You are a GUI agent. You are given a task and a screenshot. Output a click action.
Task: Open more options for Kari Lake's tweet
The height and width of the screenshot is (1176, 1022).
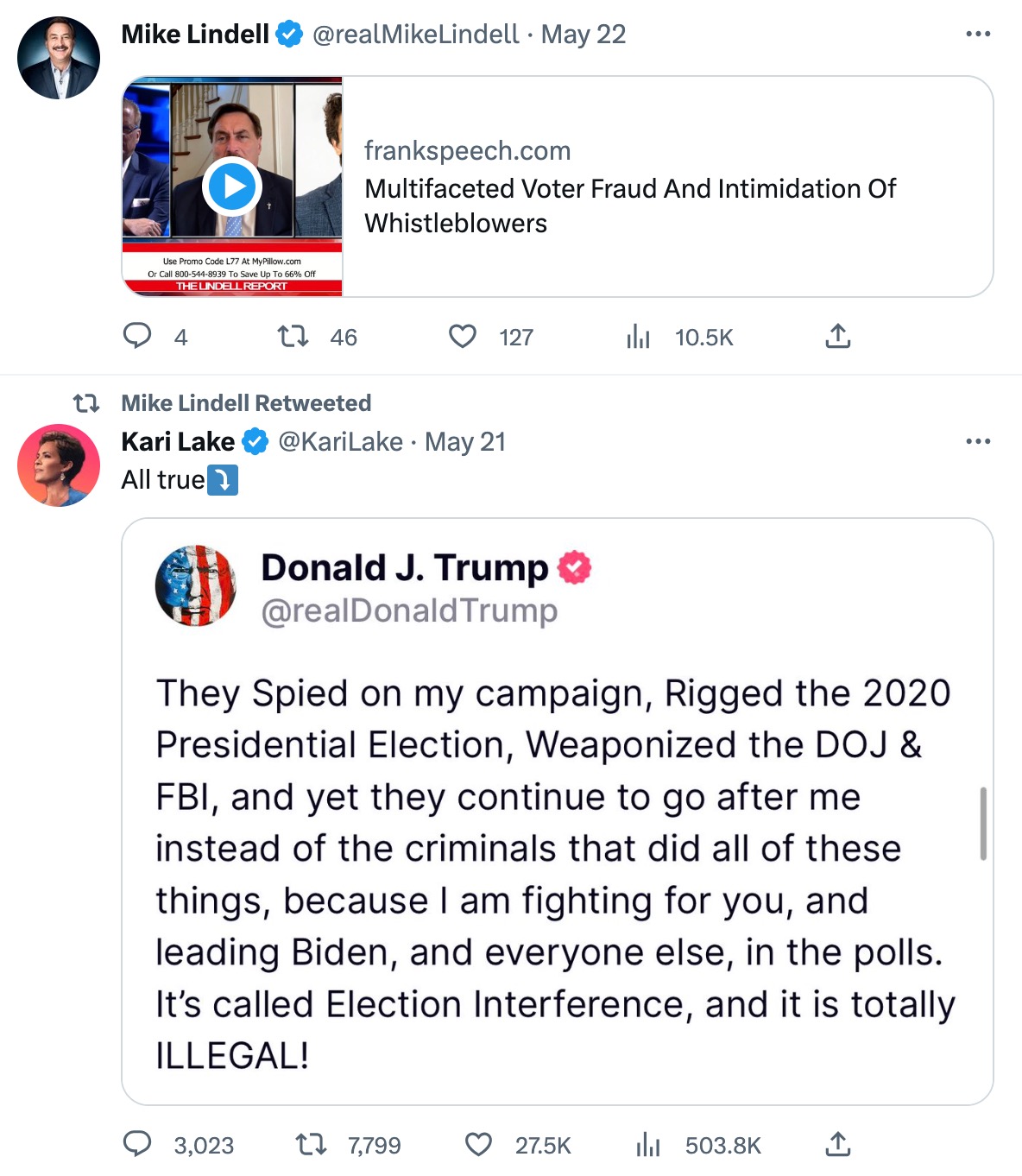pos(978,441)
